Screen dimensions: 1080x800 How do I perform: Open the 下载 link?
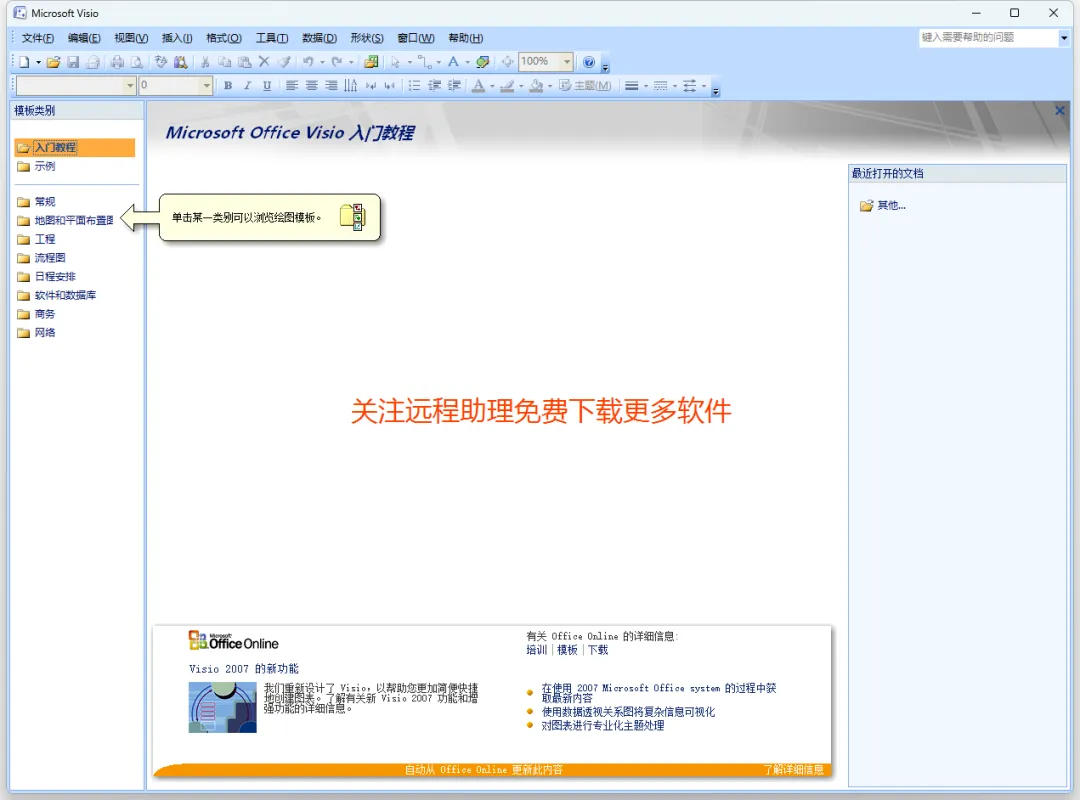(x=597, y=650)
